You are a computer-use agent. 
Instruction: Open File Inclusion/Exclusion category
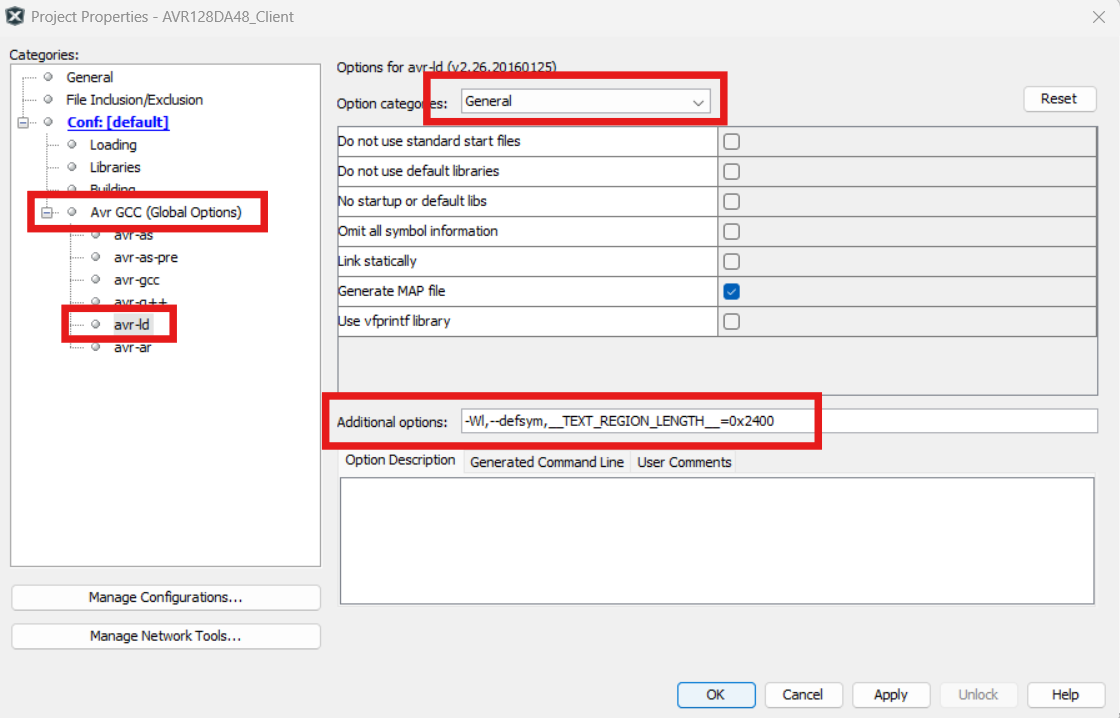[134, 100]
